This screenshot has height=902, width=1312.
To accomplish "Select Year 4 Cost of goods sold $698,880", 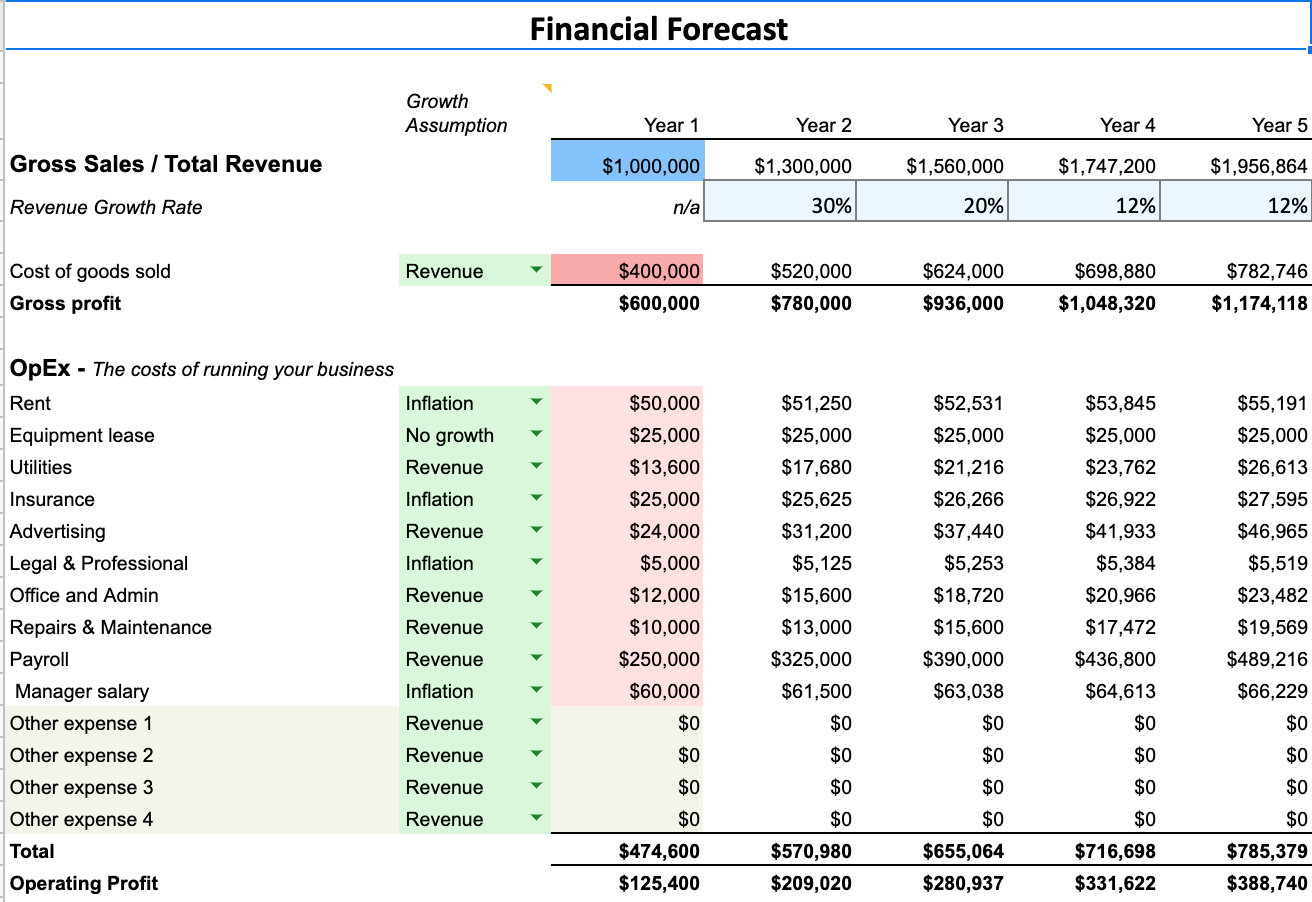I will pos(1115,271).
